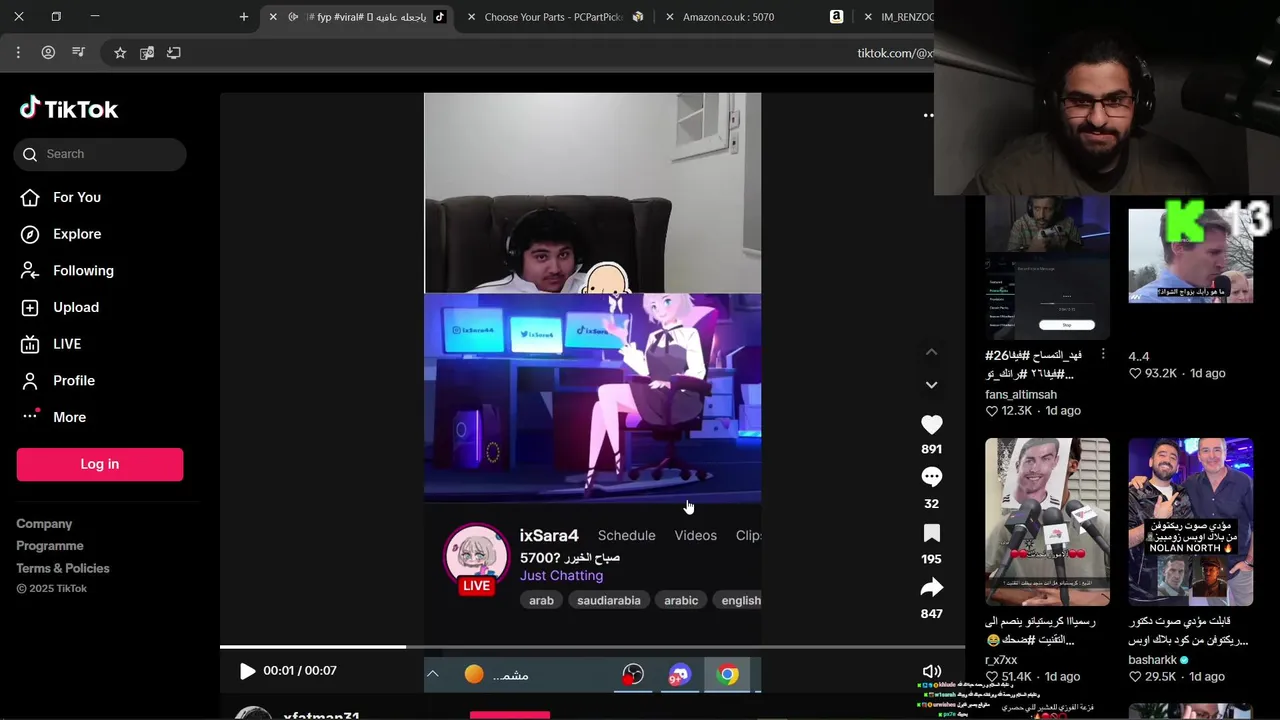The image size is (1280, 720).
Task: Click the PCPartPicker favicon in tab bar
Action: pyautogui.click(x=638, y=17)
